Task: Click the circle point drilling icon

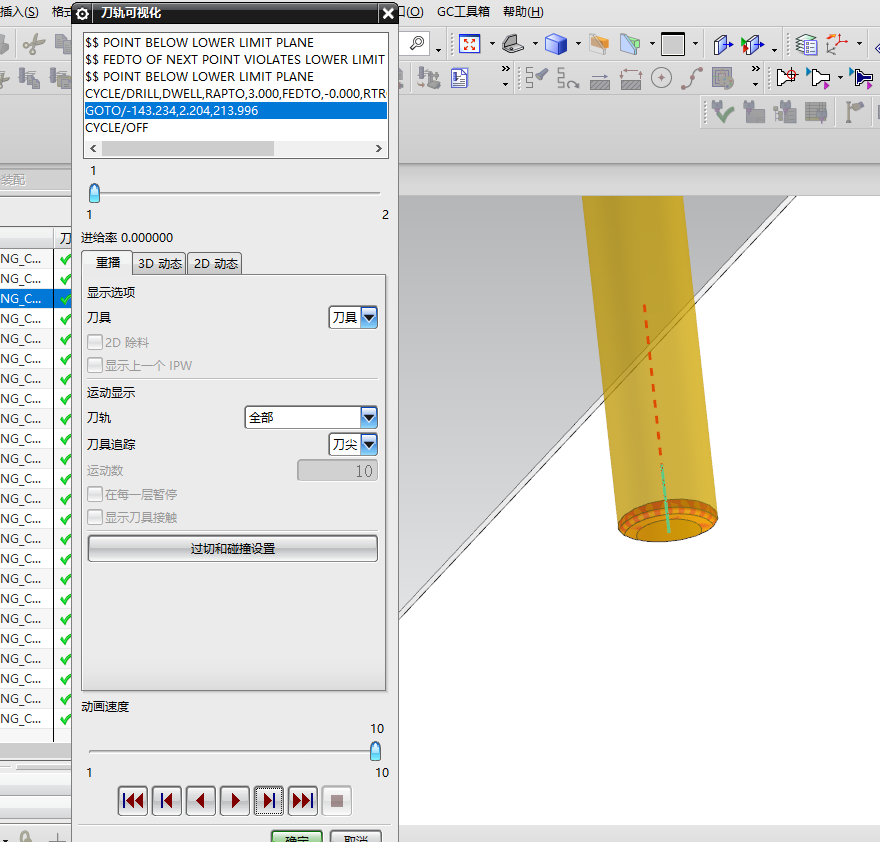Action: (x=661, y=78)
